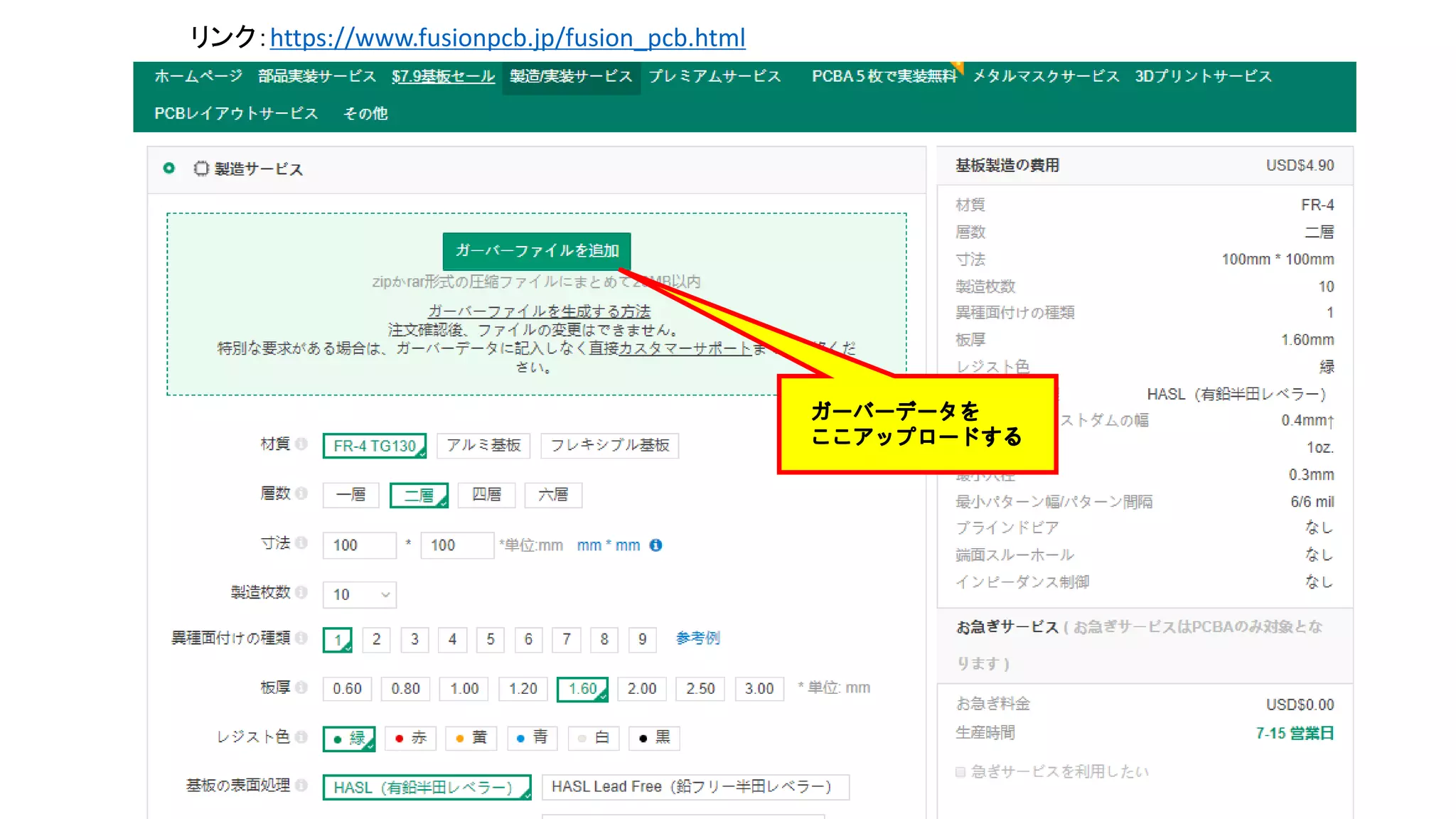Select panel type count 5

click(x=491, y=640)
